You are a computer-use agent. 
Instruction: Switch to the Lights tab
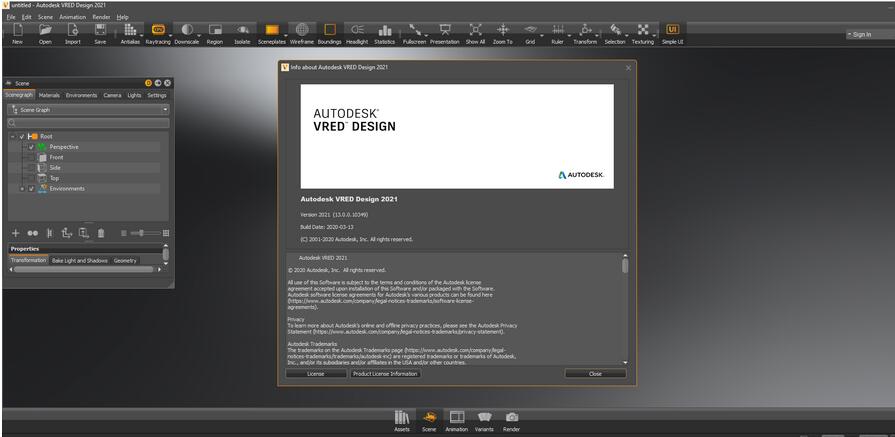134,95
